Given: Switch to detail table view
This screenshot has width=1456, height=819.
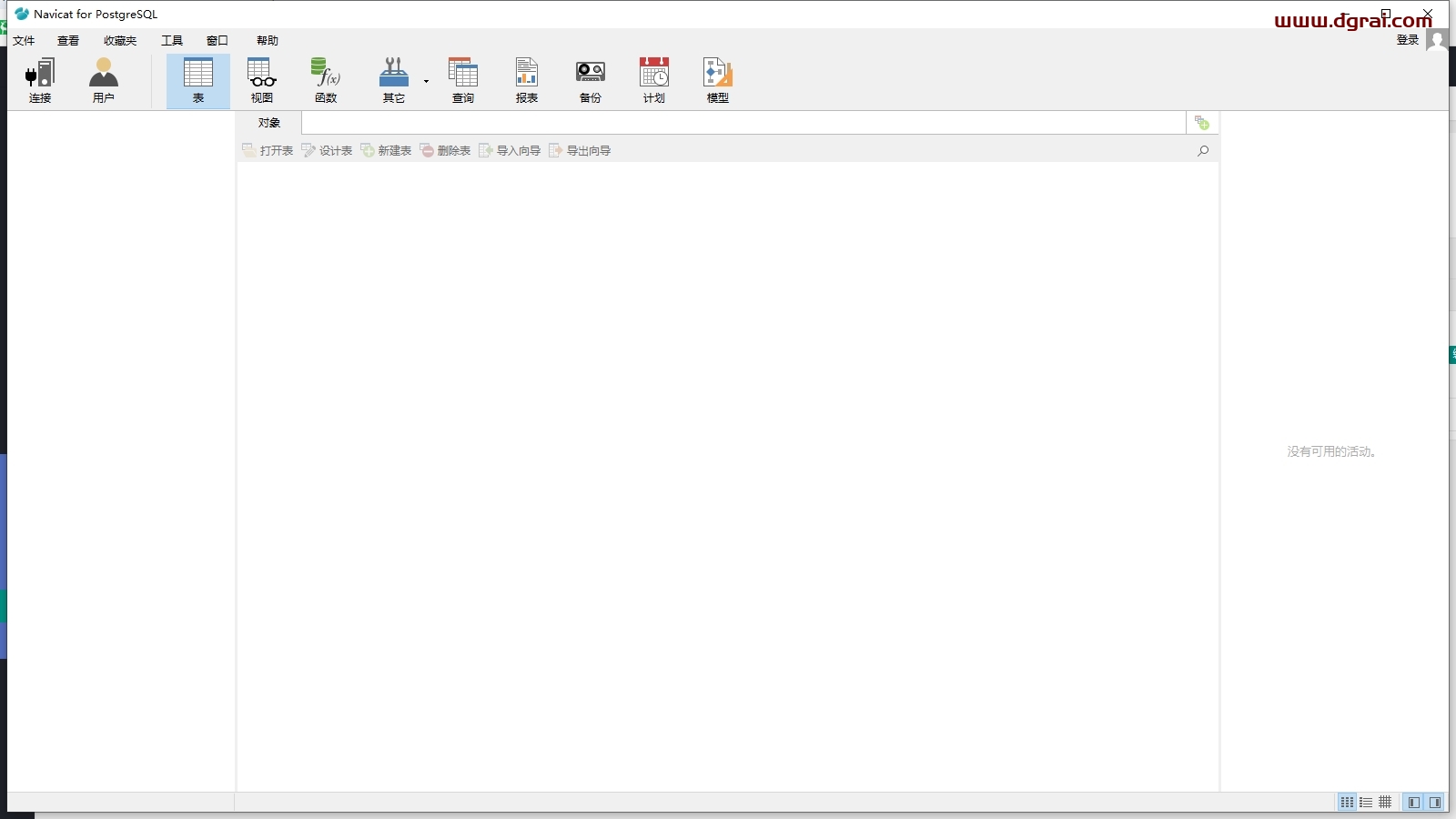Looking at the screenshot, I should (x=1385, y=802).
